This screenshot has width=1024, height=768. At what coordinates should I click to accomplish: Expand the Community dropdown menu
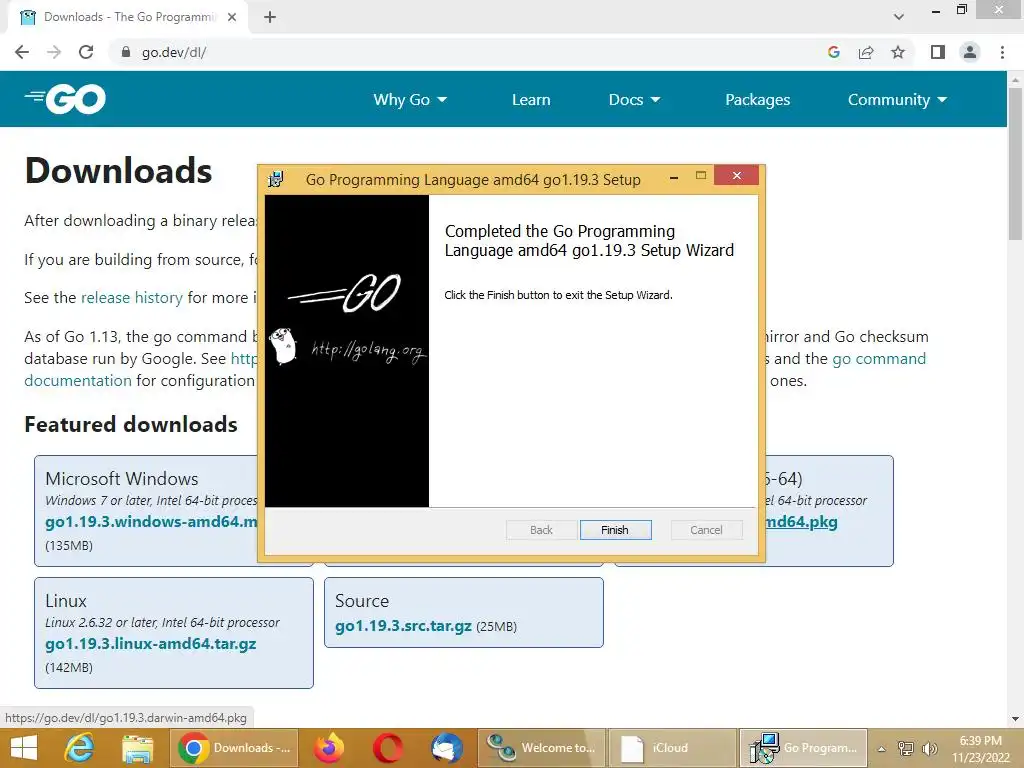(x=897, y=100)
